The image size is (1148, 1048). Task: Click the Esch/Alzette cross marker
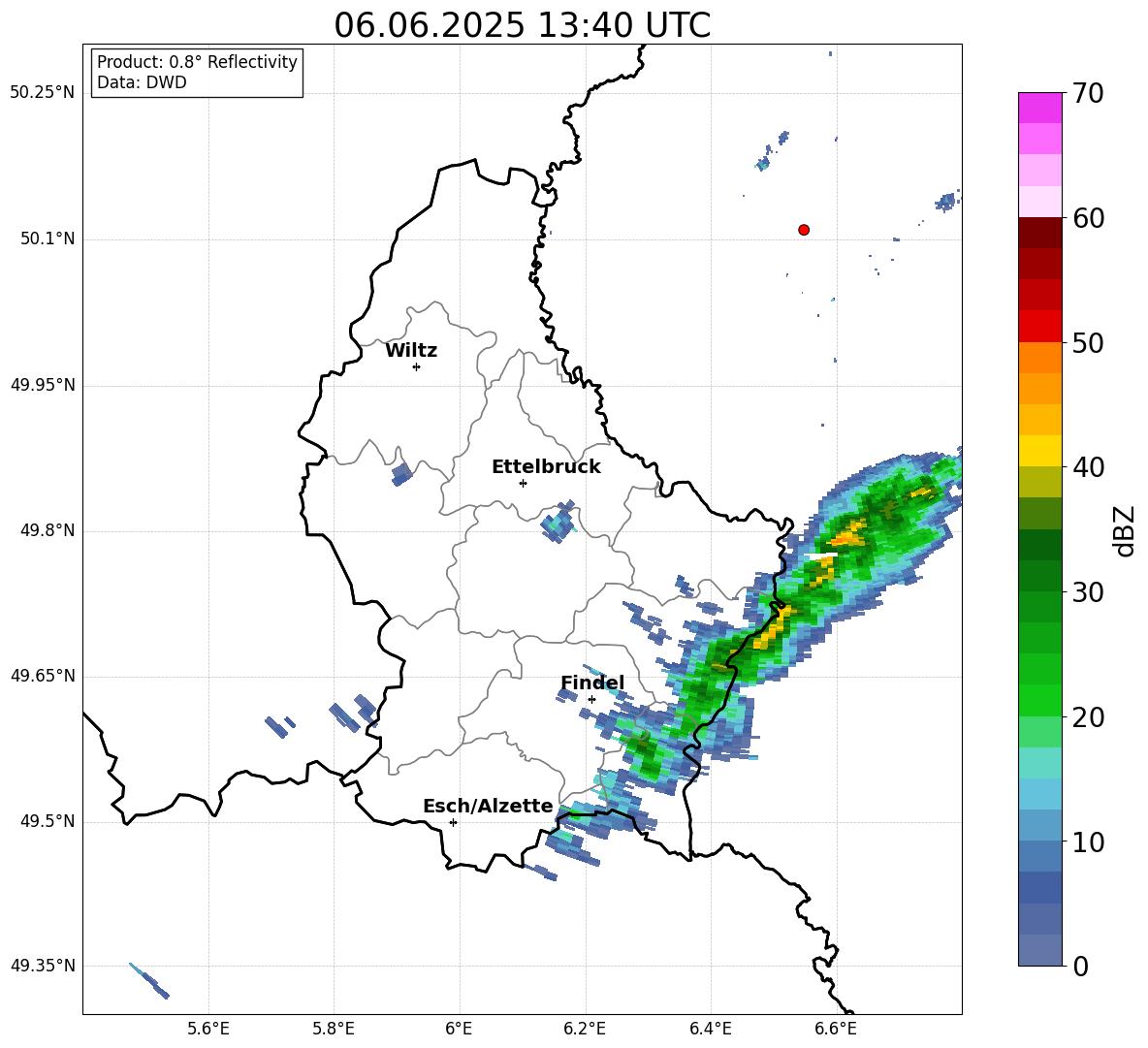tap(453, 822)
